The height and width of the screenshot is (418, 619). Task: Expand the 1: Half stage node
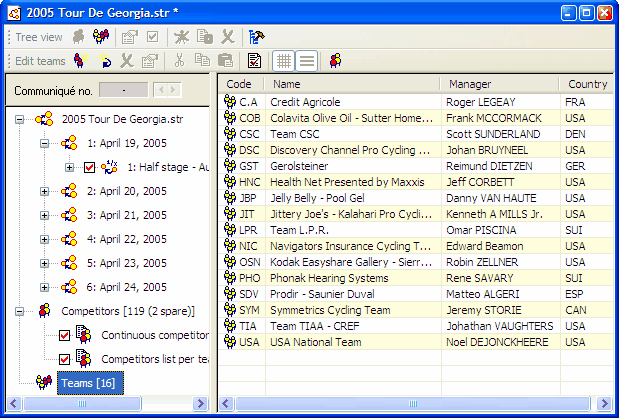[x=69, y=167]
